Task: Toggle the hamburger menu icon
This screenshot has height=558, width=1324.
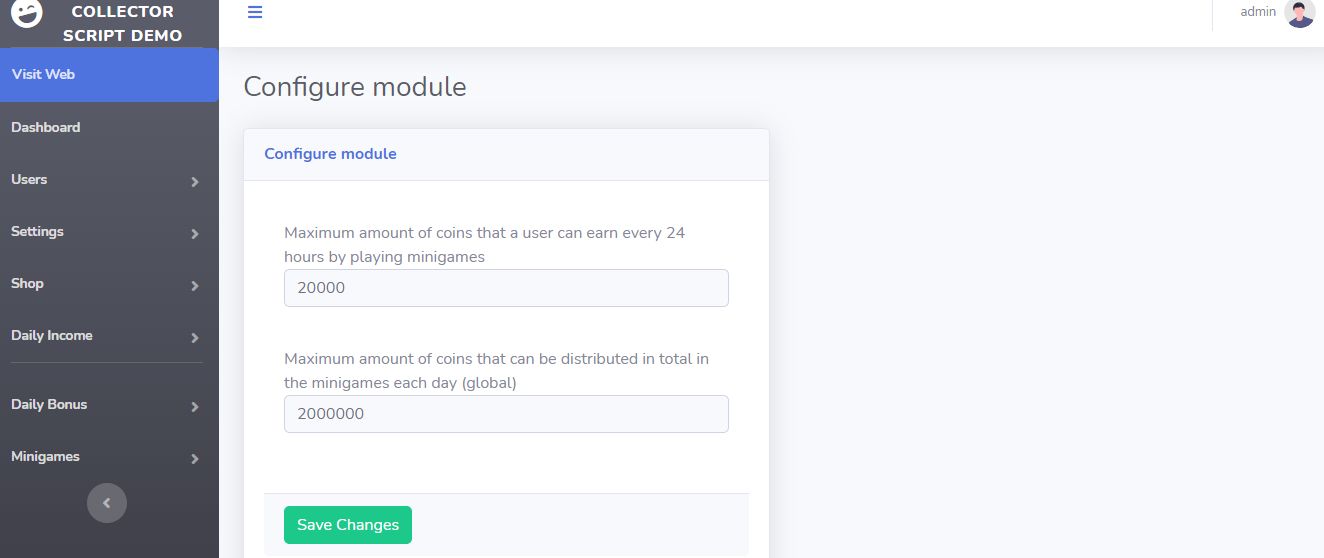Action: 255,13
